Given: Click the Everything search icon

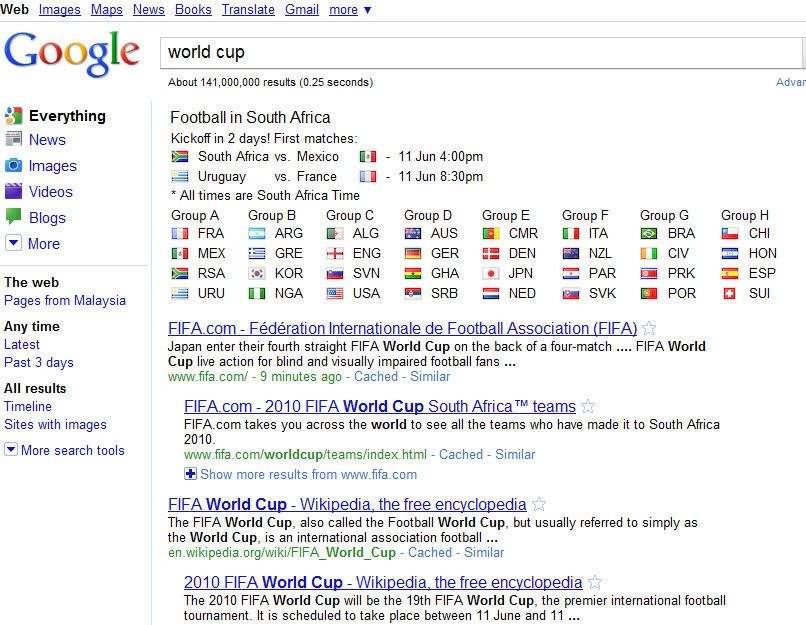Looking at the screenshot, I should 13,116.
